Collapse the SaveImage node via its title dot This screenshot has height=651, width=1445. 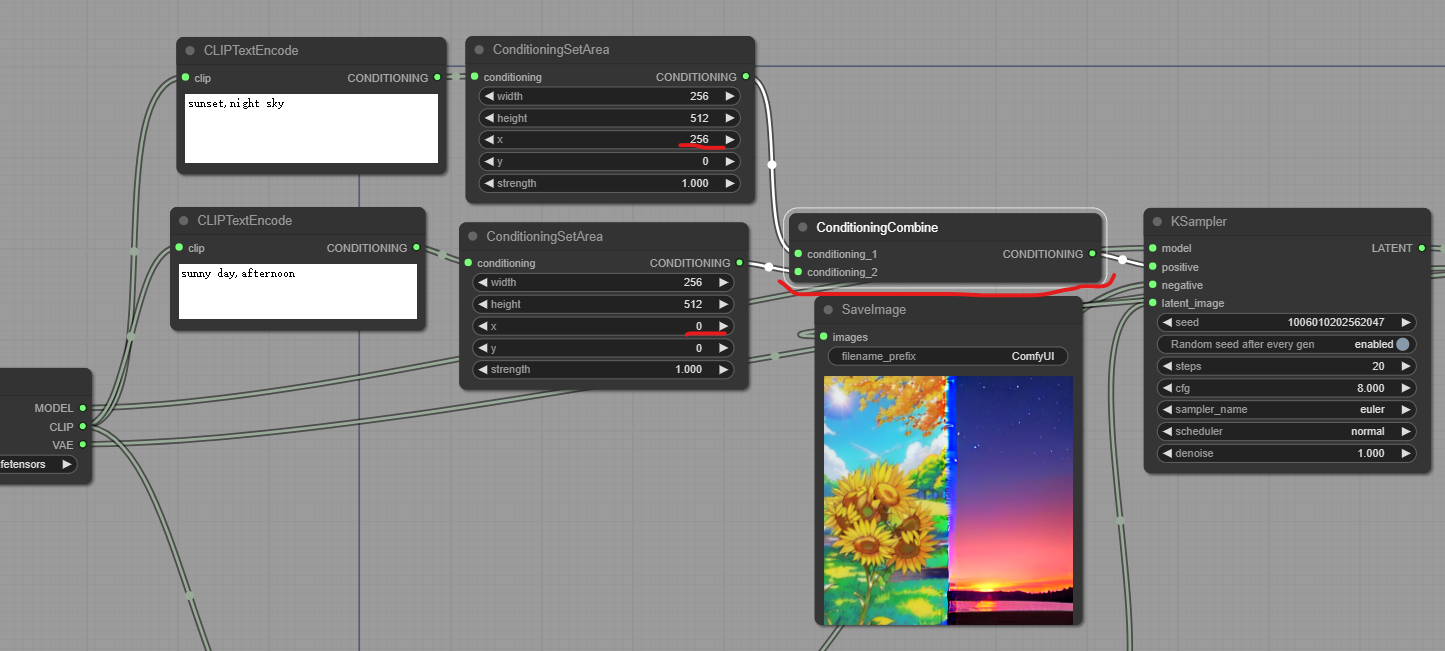coord(829,310)
